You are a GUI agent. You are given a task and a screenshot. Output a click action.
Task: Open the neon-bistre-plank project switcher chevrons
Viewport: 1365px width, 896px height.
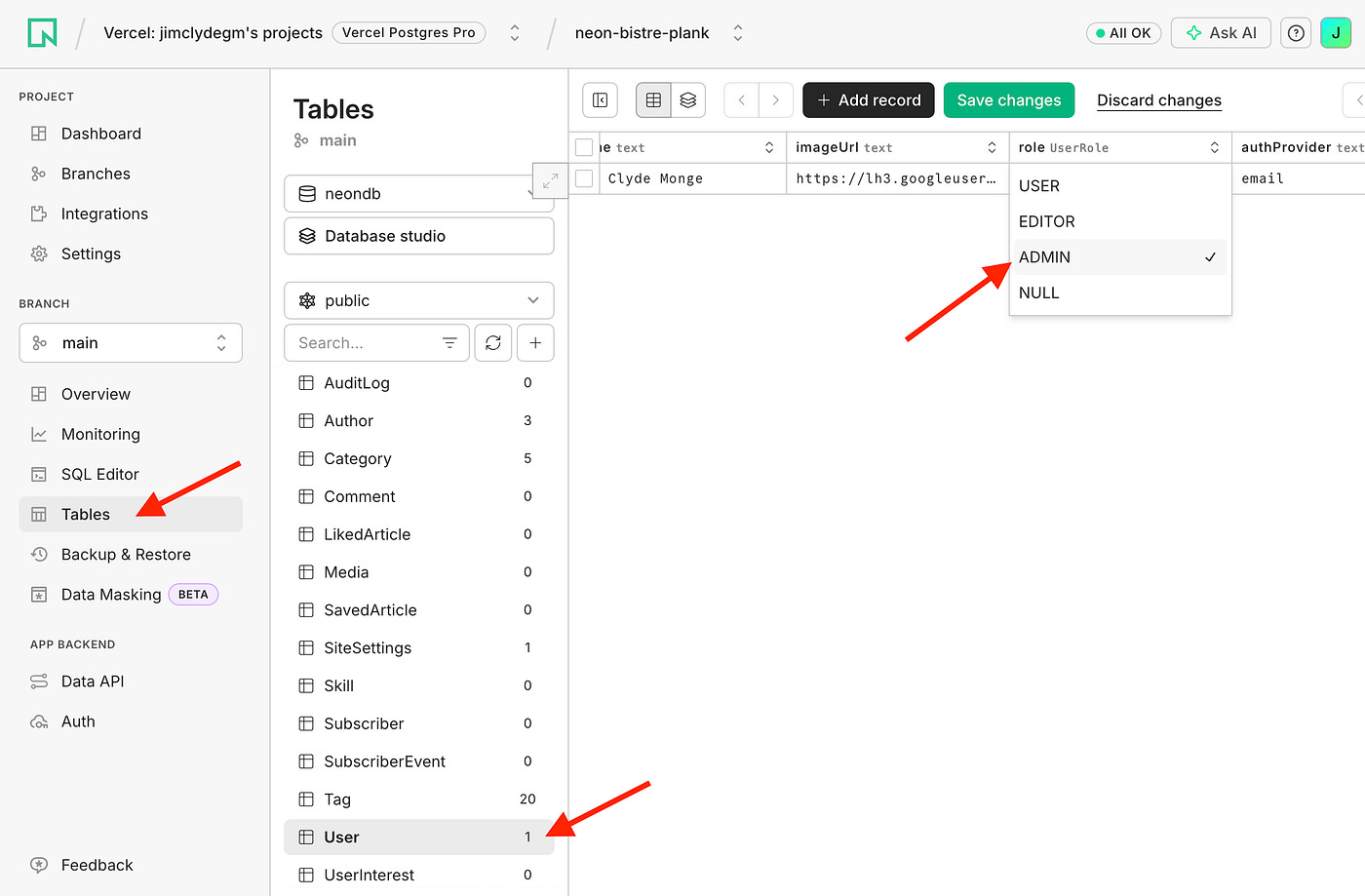(738, 33)
